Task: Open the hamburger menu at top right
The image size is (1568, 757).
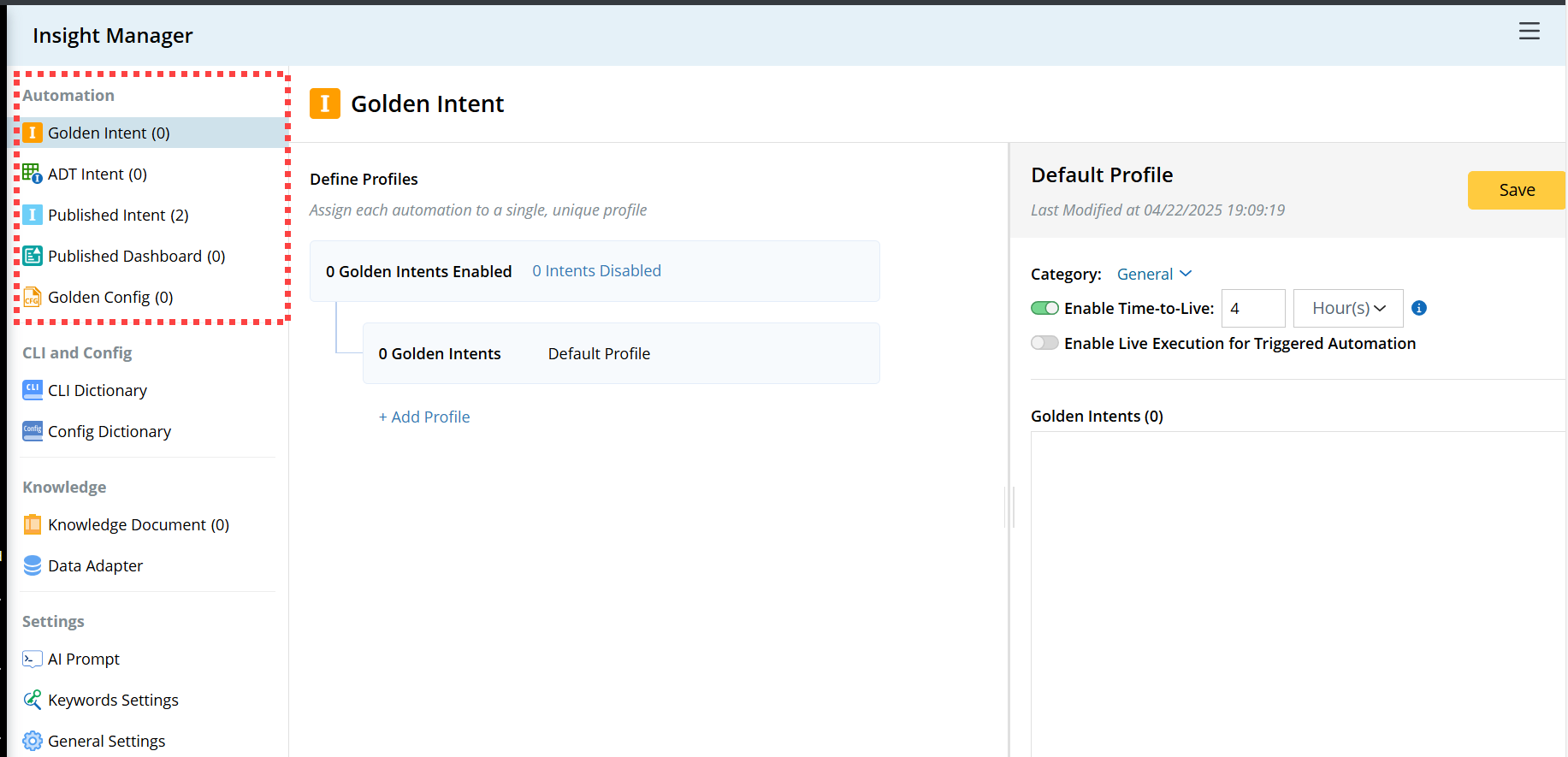Action: [x=1529, y=32]
